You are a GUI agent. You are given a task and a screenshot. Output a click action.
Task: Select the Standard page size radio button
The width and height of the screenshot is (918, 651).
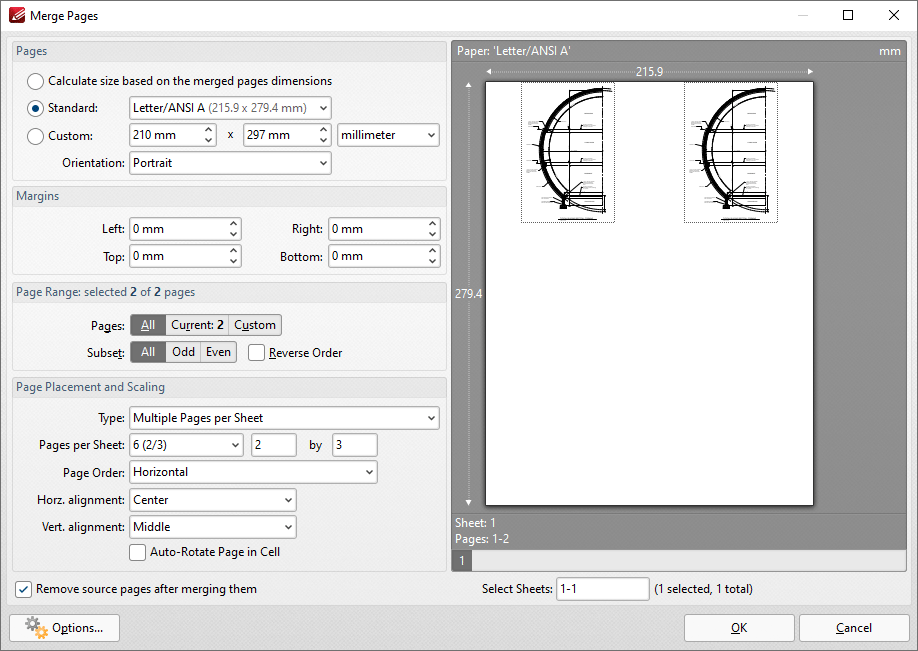click(35, 108)
